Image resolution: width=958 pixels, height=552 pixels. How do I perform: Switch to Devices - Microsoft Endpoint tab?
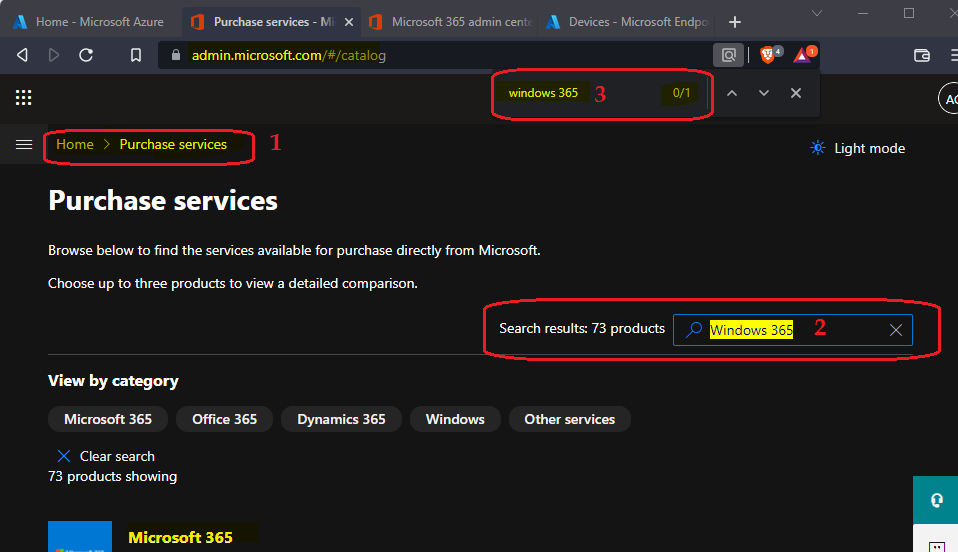[629, 22]
